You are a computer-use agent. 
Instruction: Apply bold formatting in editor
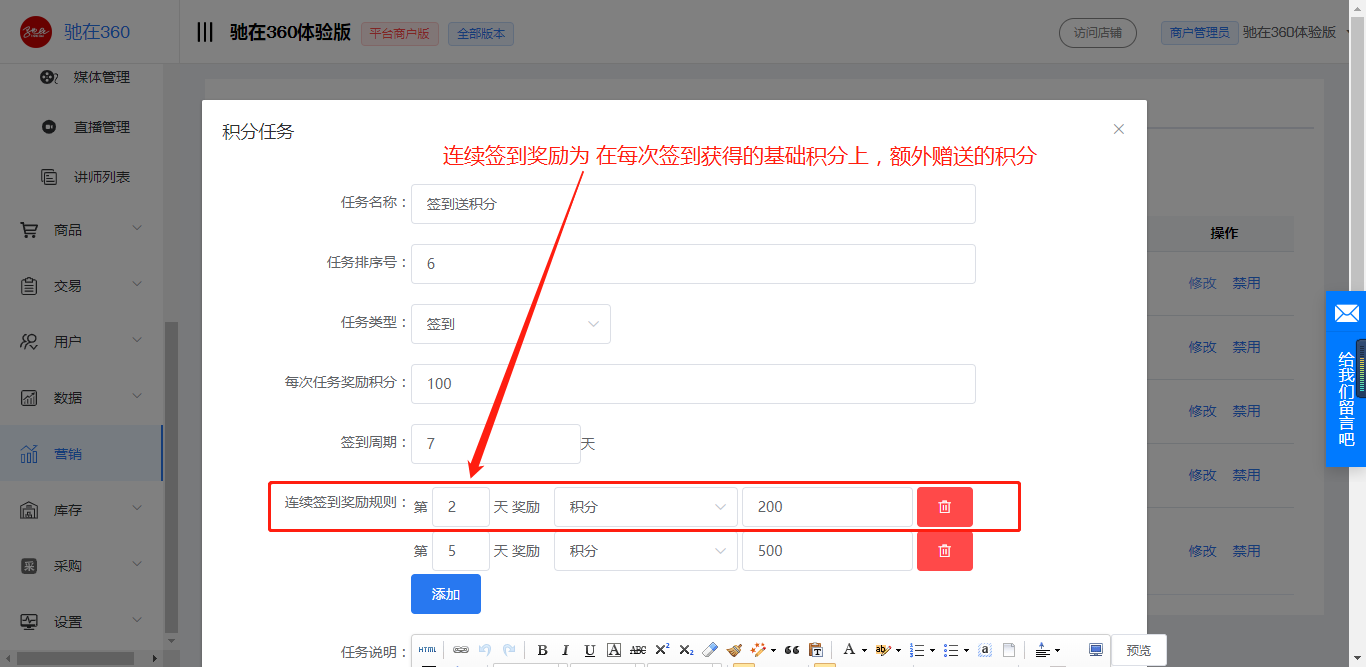point(542,650)
